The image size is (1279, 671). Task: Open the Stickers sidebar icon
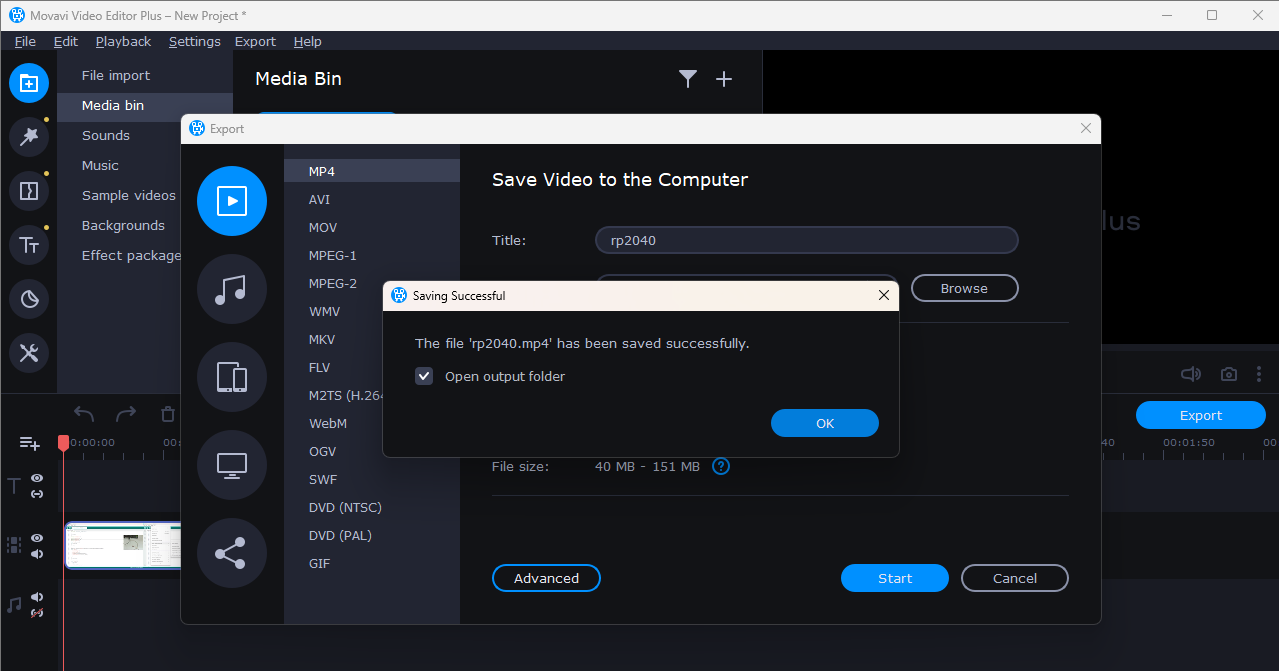pos(29,299)
